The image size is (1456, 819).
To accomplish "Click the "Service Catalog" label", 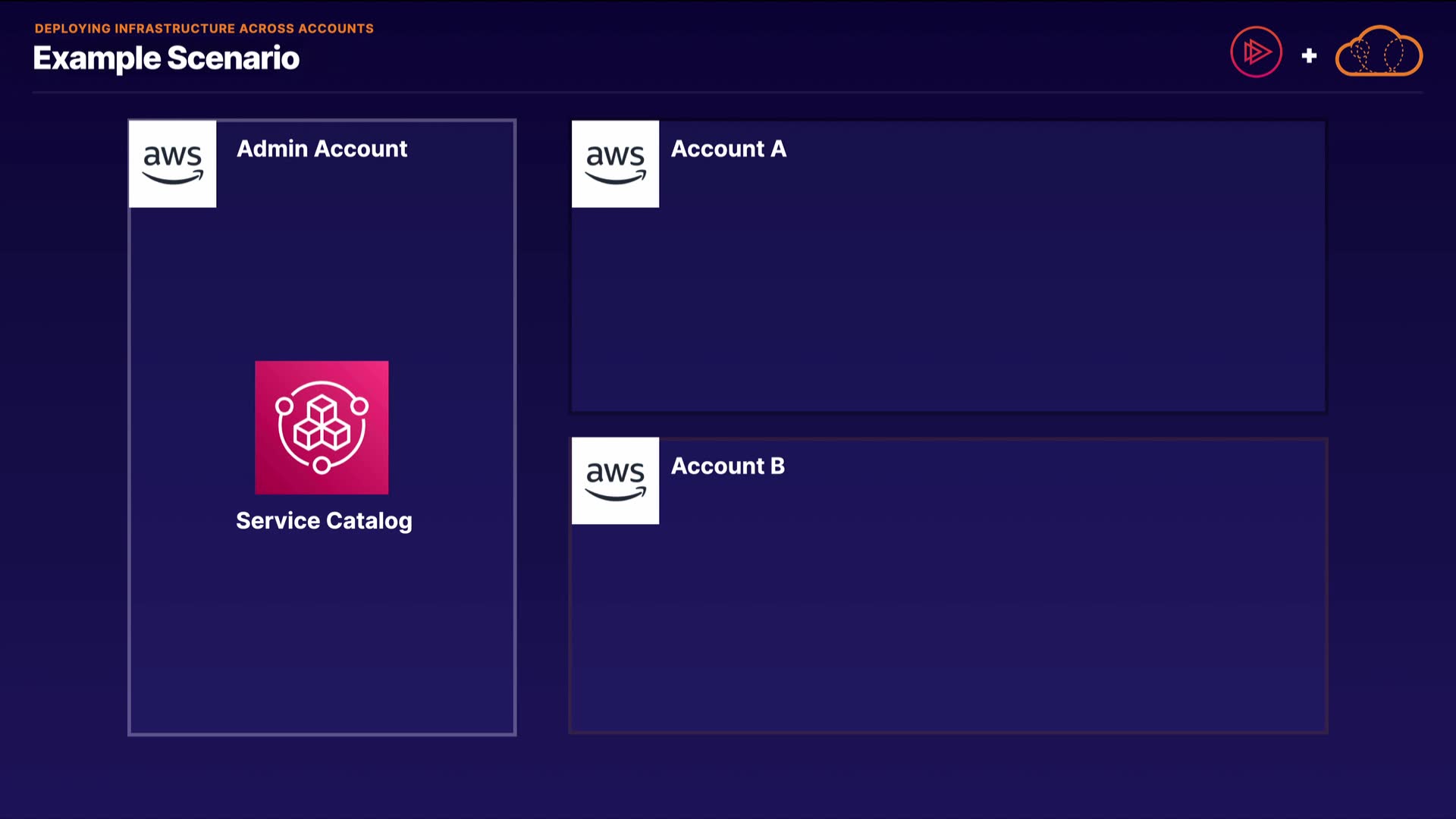I will click(x=324, y=521).
